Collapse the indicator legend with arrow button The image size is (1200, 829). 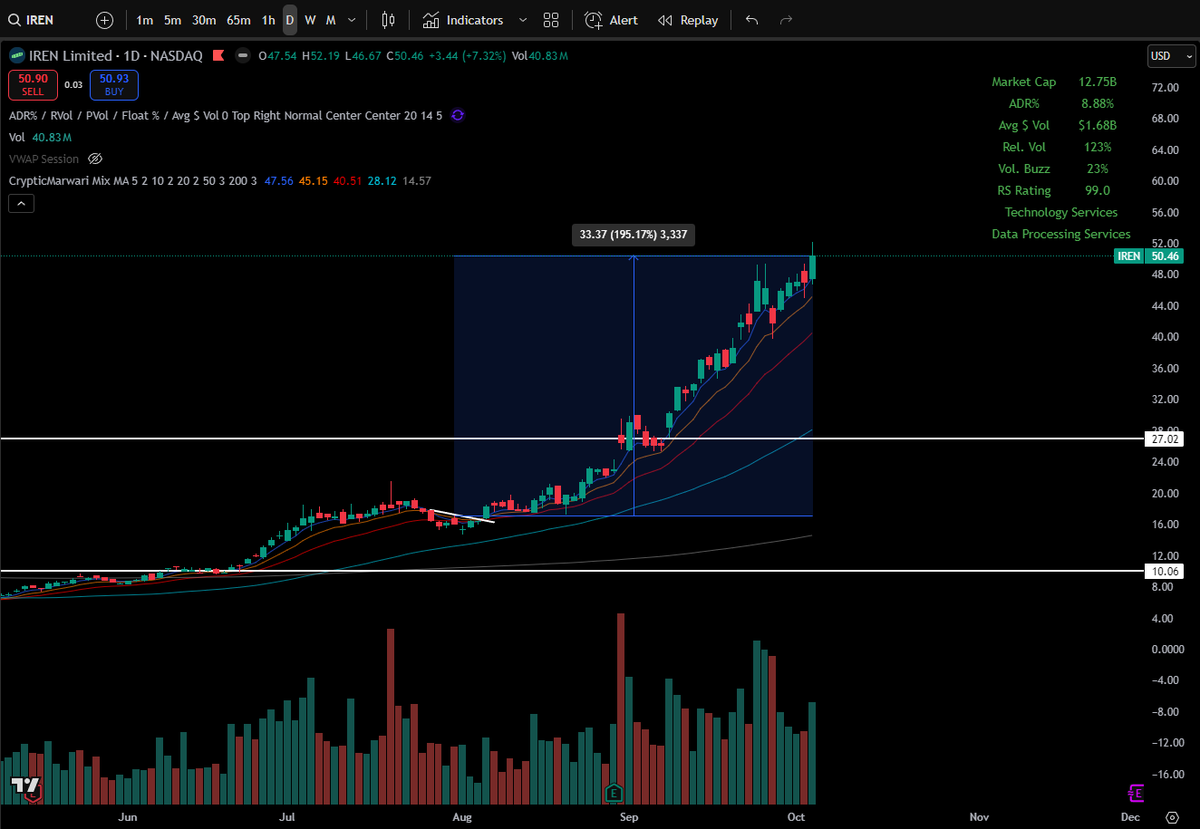22,203
